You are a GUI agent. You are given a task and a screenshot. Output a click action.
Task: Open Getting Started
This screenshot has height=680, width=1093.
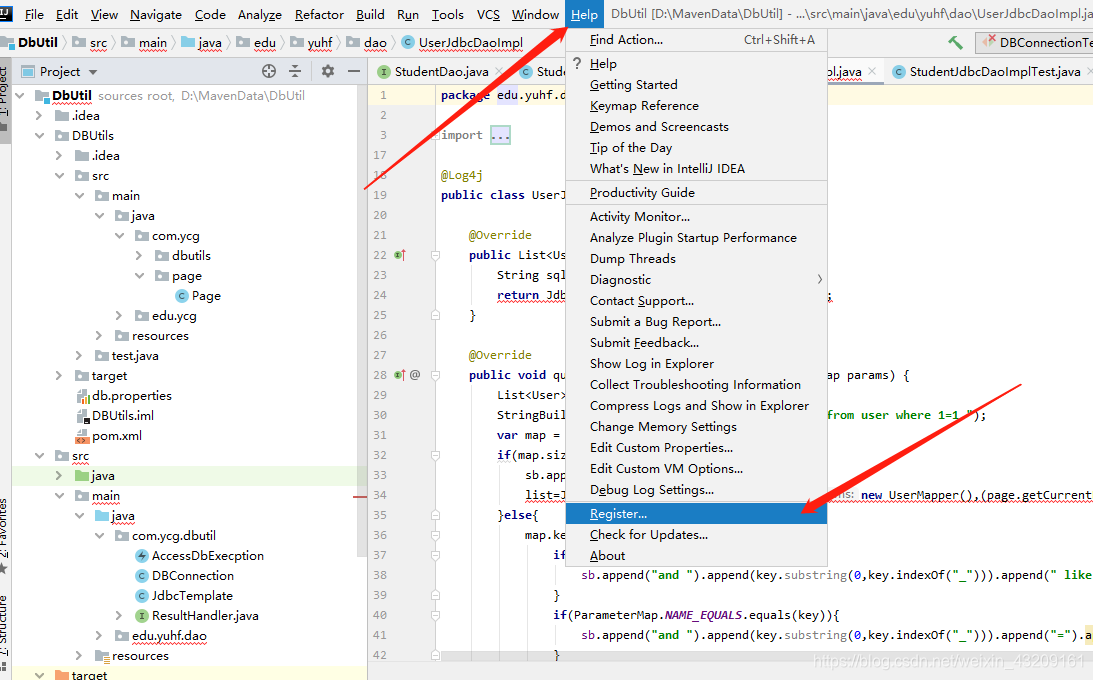coord(696,84)
